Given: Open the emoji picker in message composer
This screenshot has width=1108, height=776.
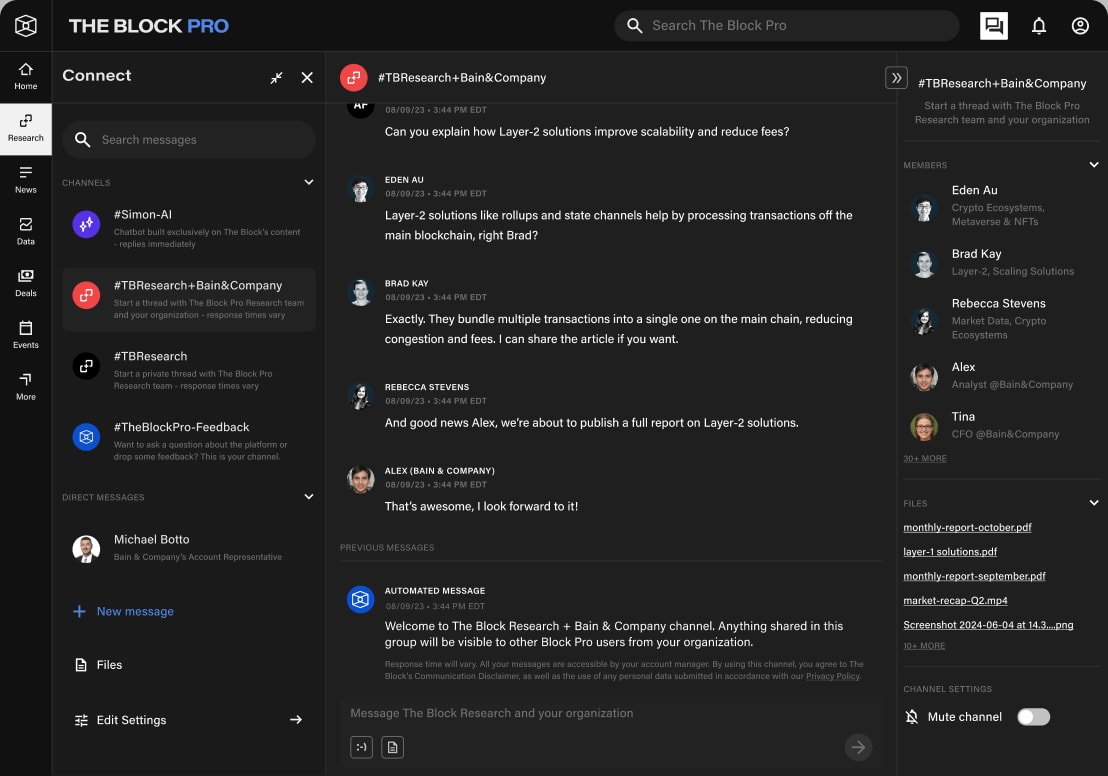Looking at the screenshot, I should coord(361,747).
